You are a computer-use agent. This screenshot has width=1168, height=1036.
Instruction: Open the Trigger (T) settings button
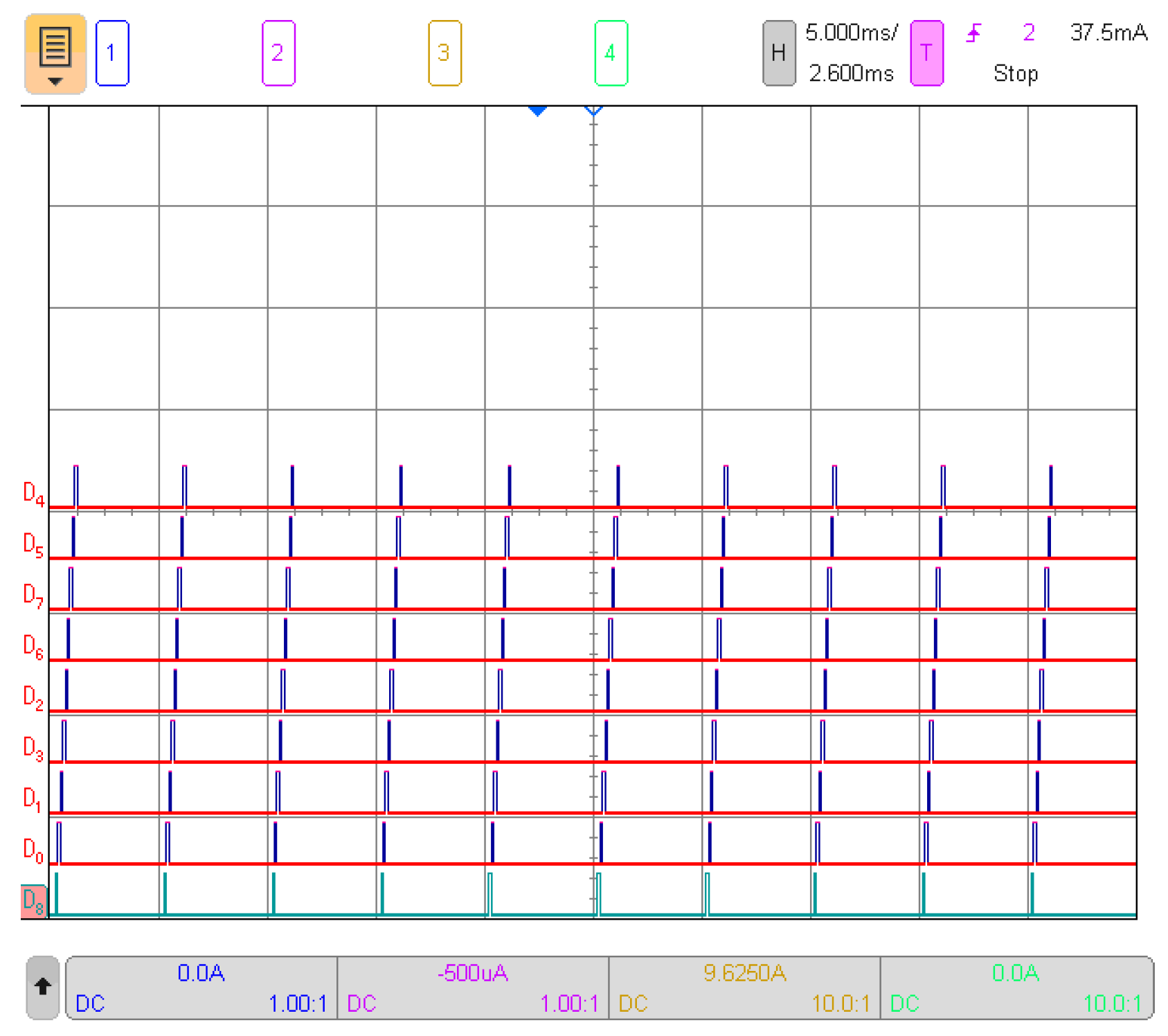(x=926, y=53)
